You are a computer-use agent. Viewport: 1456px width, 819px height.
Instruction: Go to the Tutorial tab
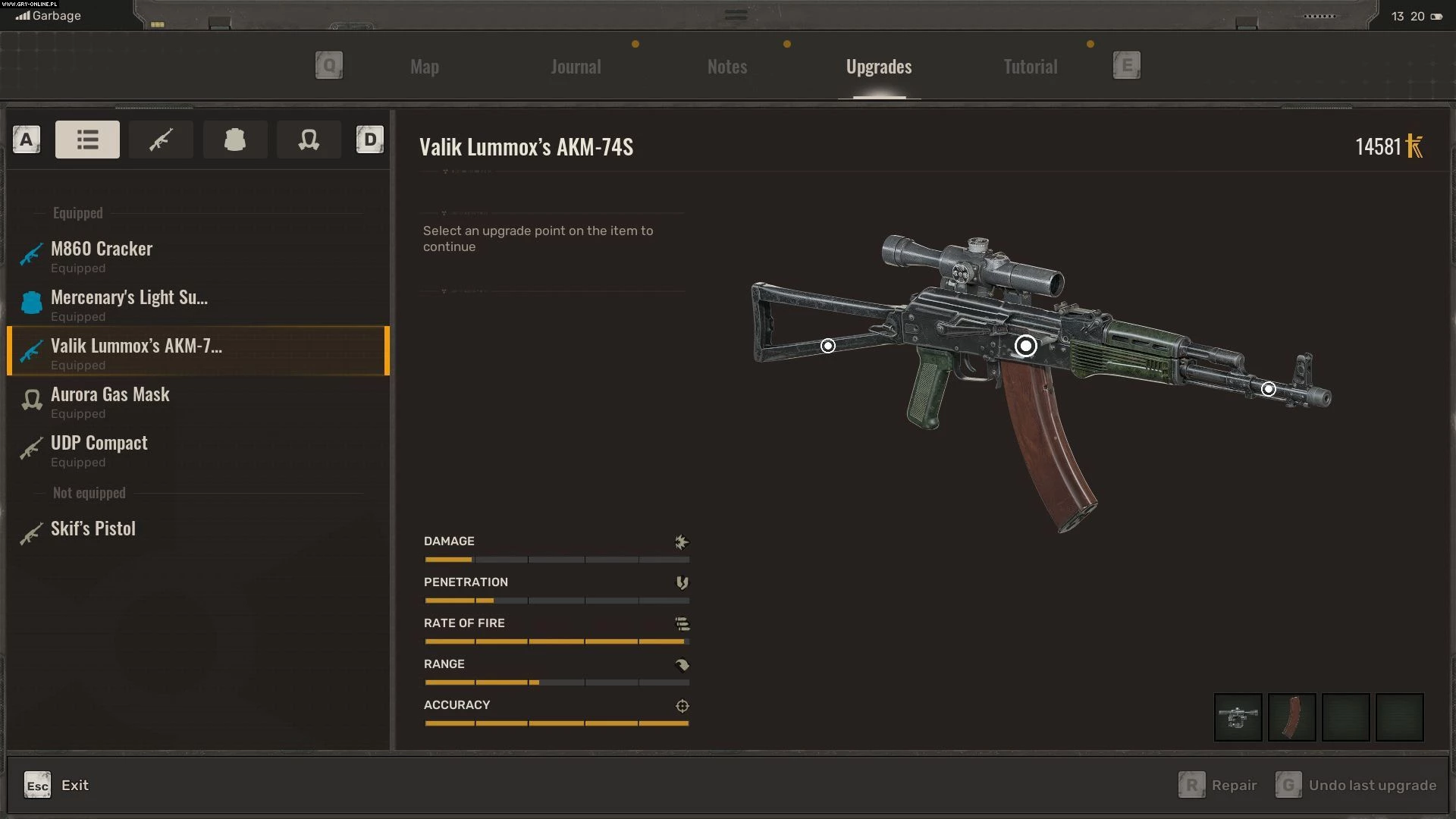click(x=1030, y=67)
